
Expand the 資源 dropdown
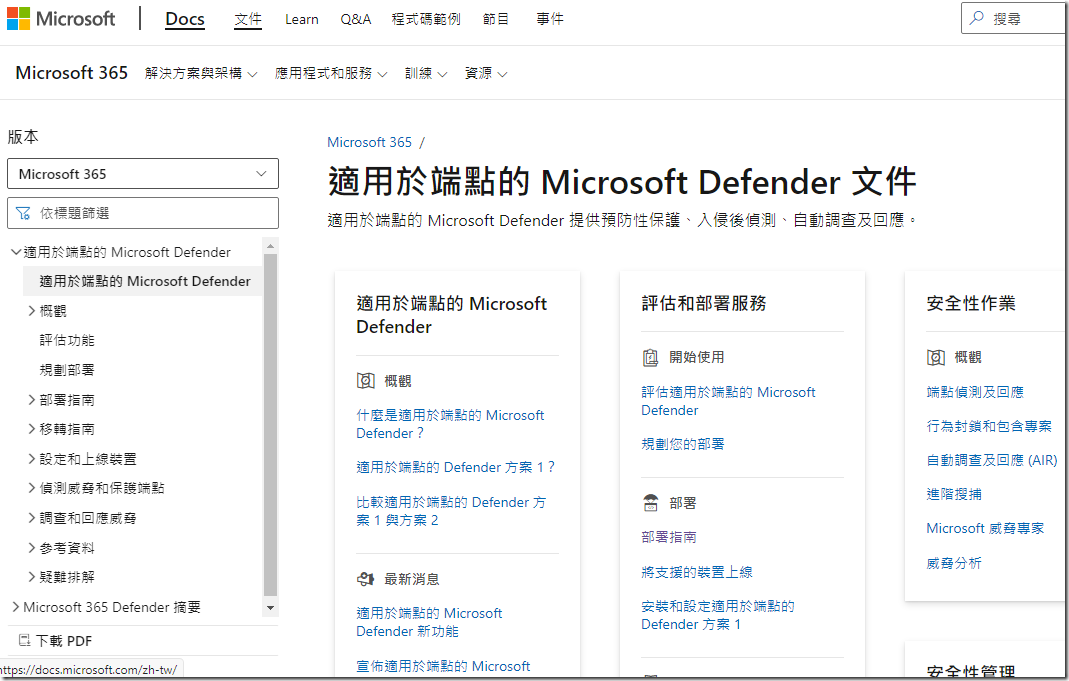coord(486,73)
